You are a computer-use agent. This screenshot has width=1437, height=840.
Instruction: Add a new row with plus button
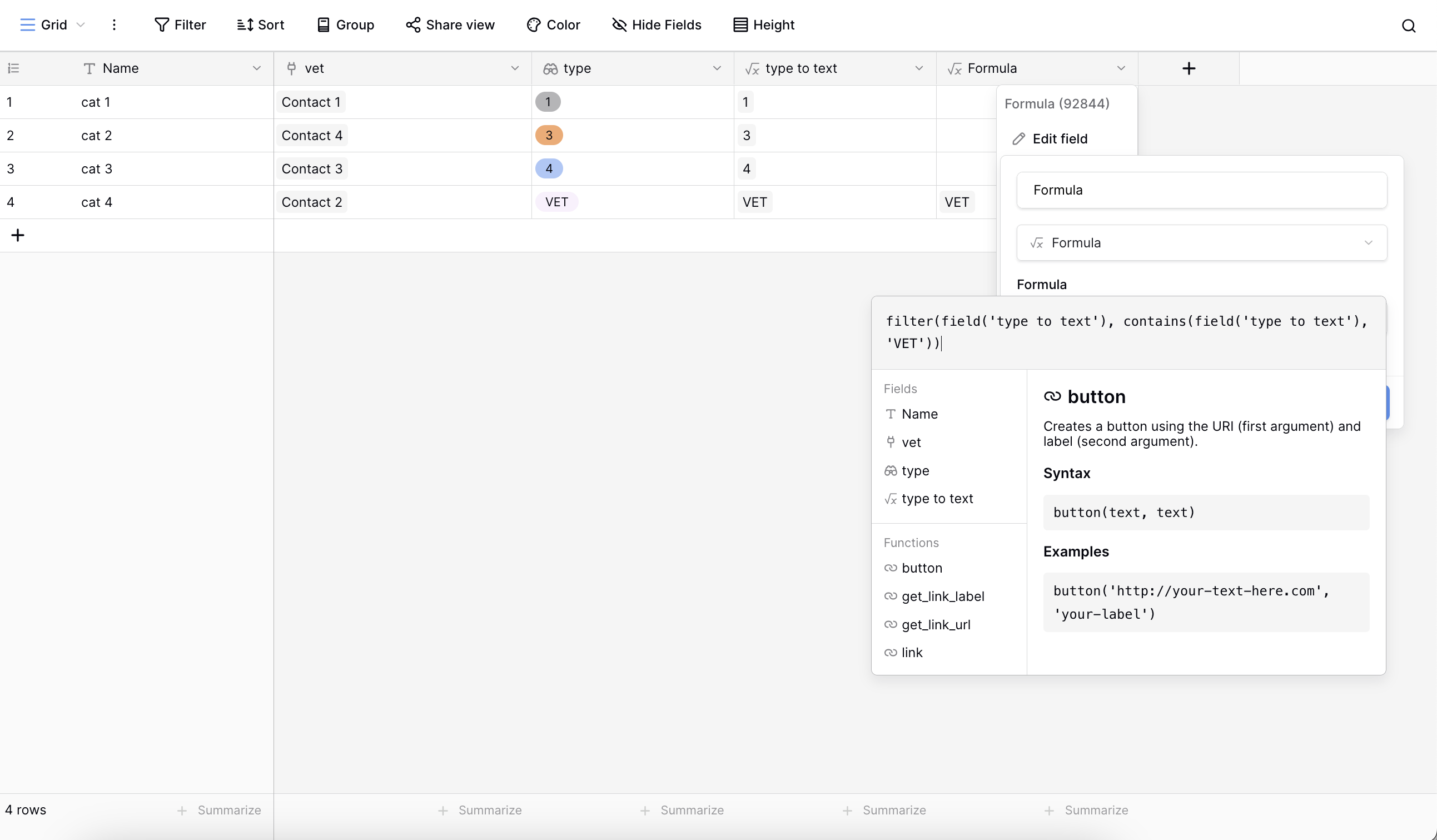point(18,235)
